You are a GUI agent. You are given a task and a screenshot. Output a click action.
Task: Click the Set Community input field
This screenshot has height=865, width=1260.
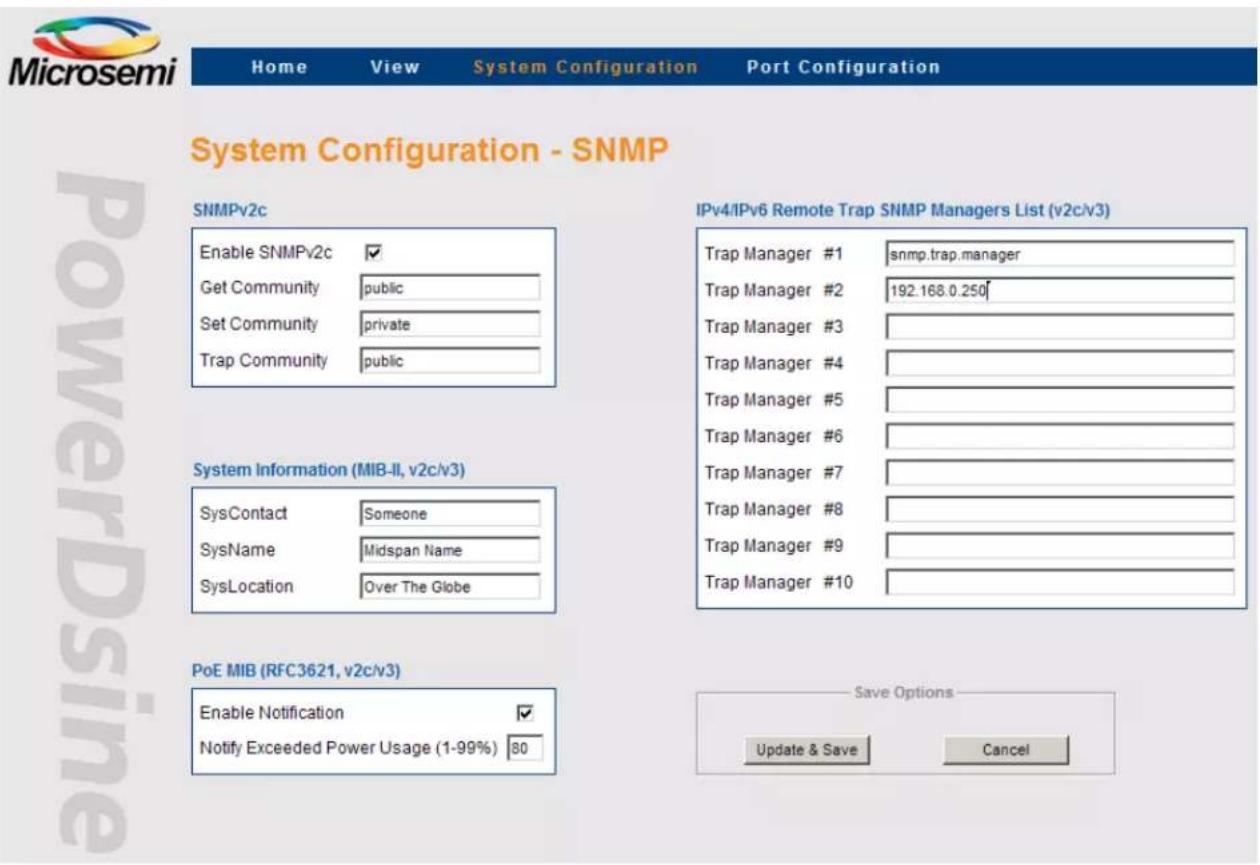click(450, 324)
